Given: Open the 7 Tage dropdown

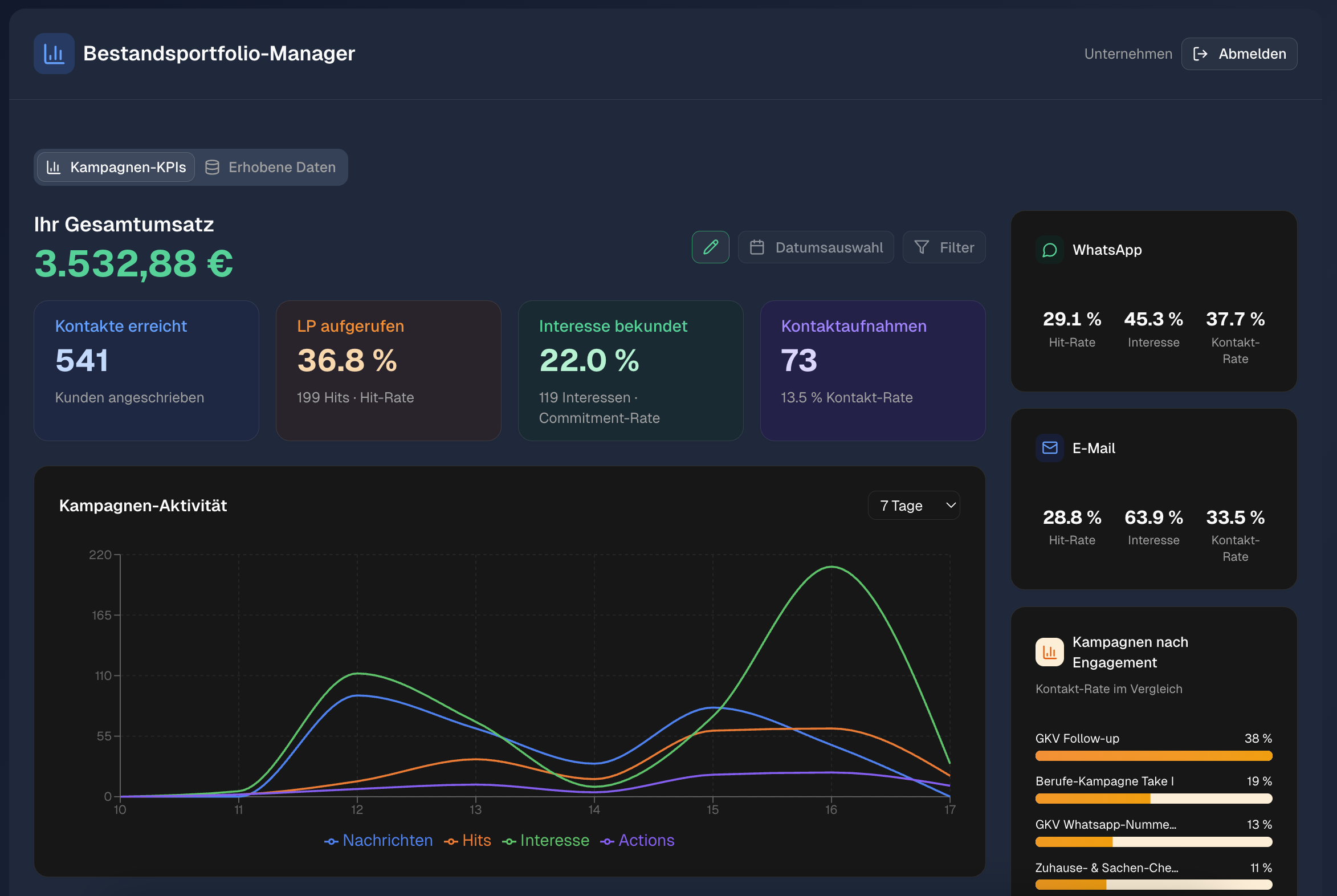Looking at the screenshot, I should click(914, 505).
